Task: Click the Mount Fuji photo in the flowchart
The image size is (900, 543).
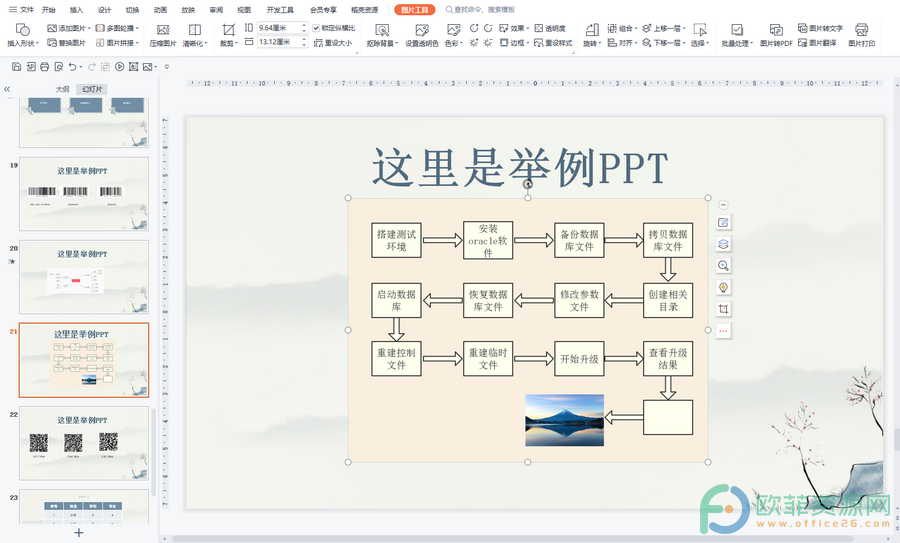Action: click(564, 420)
